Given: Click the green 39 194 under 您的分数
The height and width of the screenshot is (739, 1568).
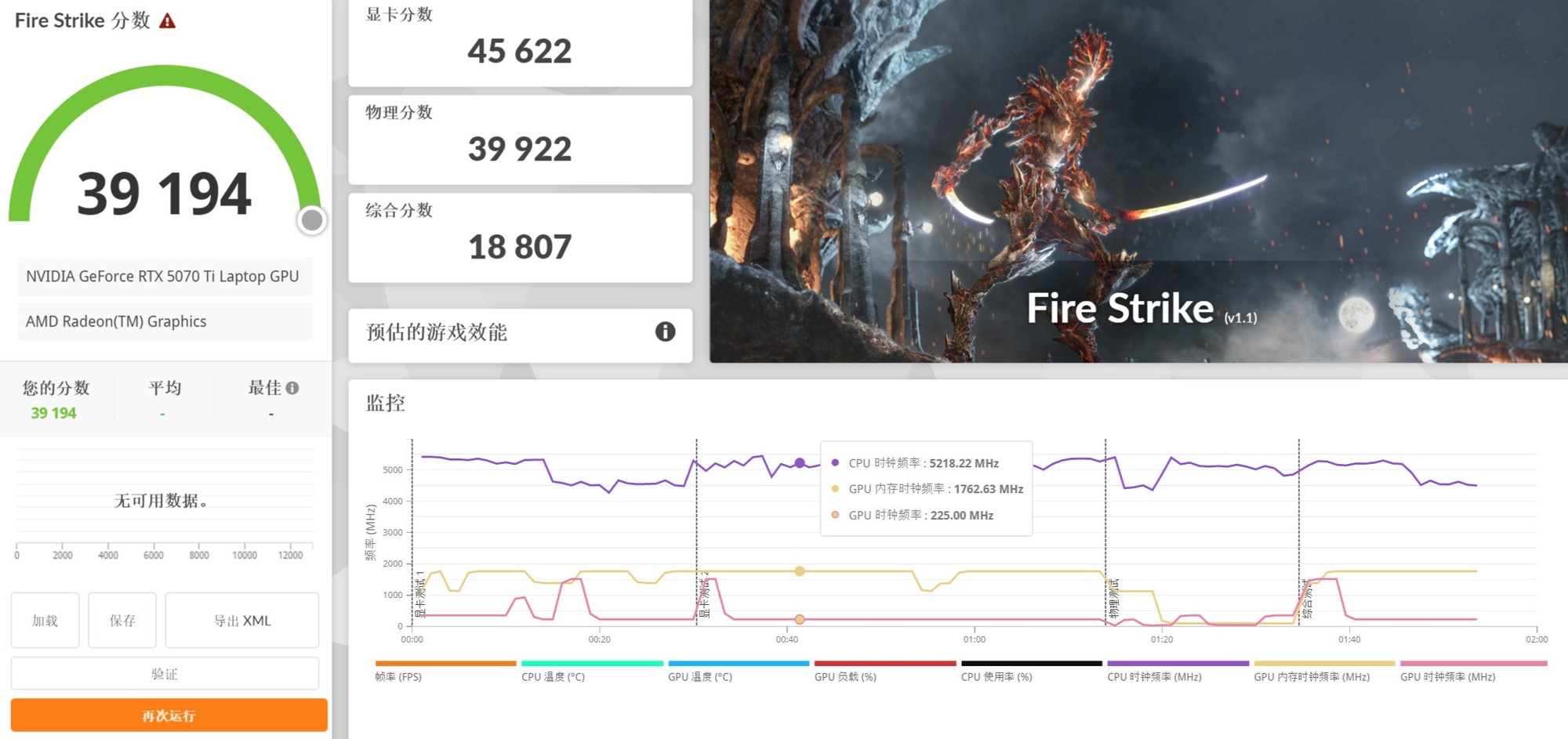Looking at the screenshot, I should [x=53, y=413].
